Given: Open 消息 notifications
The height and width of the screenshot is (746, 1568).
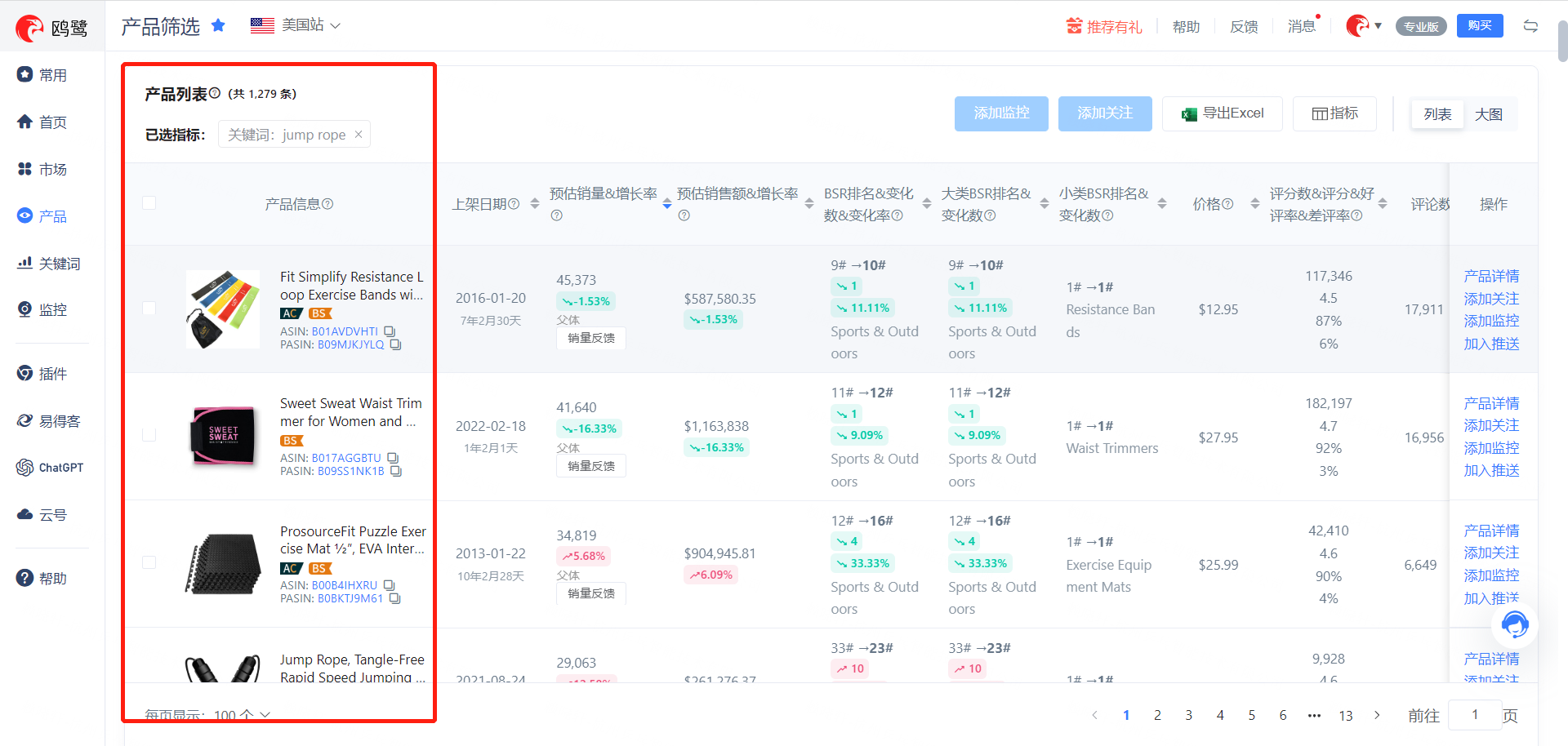Looking at the screenshot, I should click(1302, 26).
